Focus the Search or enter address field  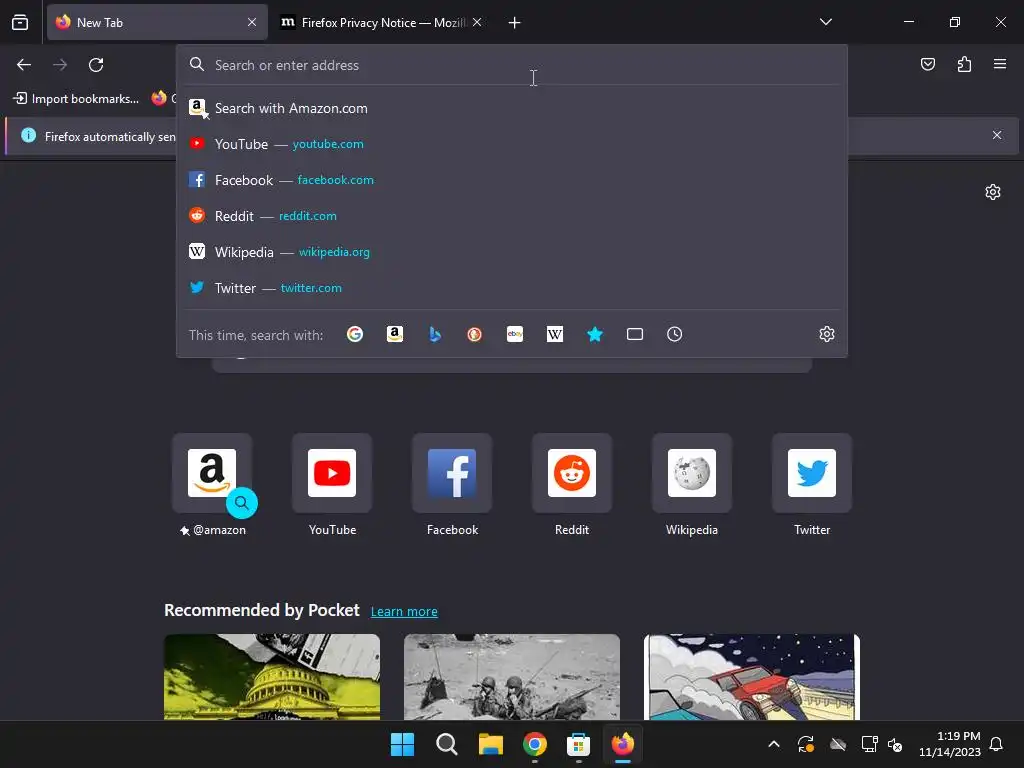512,65
